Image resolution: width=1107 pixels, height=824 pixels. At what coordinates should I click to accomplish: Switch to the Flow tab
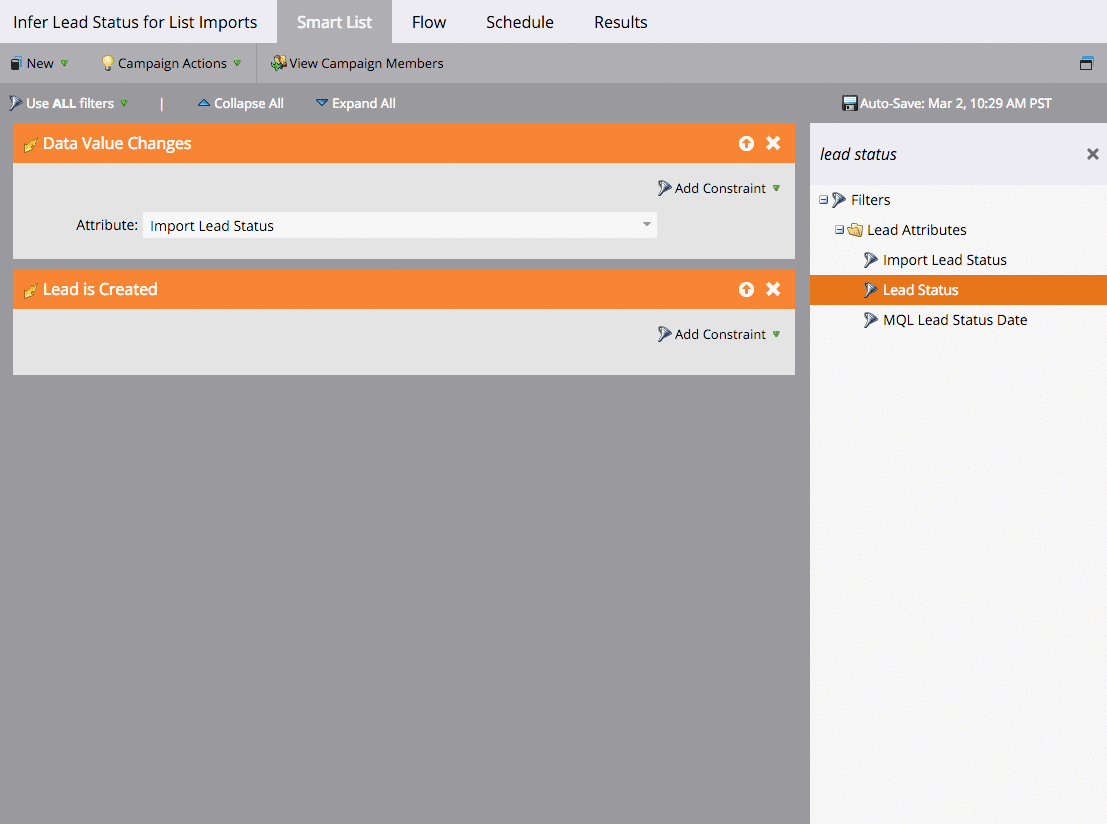point(428,21)
